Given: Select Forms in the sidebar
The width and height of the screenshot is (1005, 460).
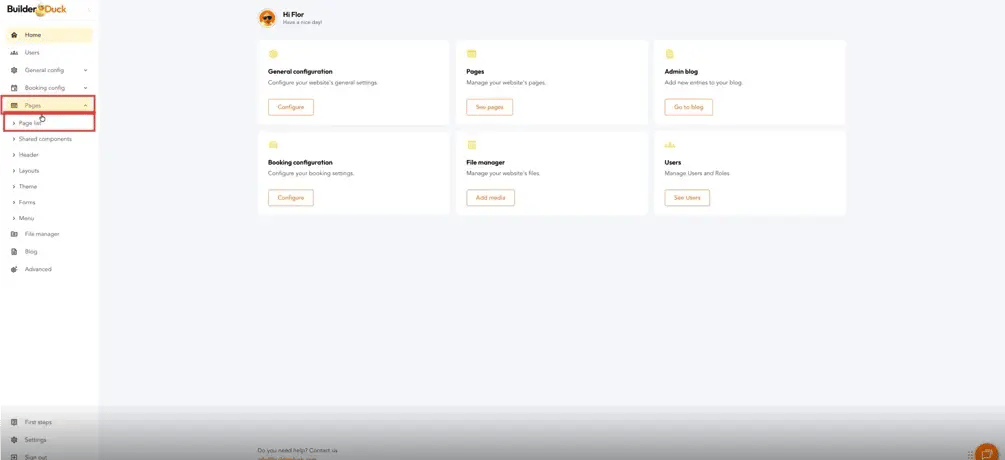Looking at the screenshot, I should pos(27,202).
